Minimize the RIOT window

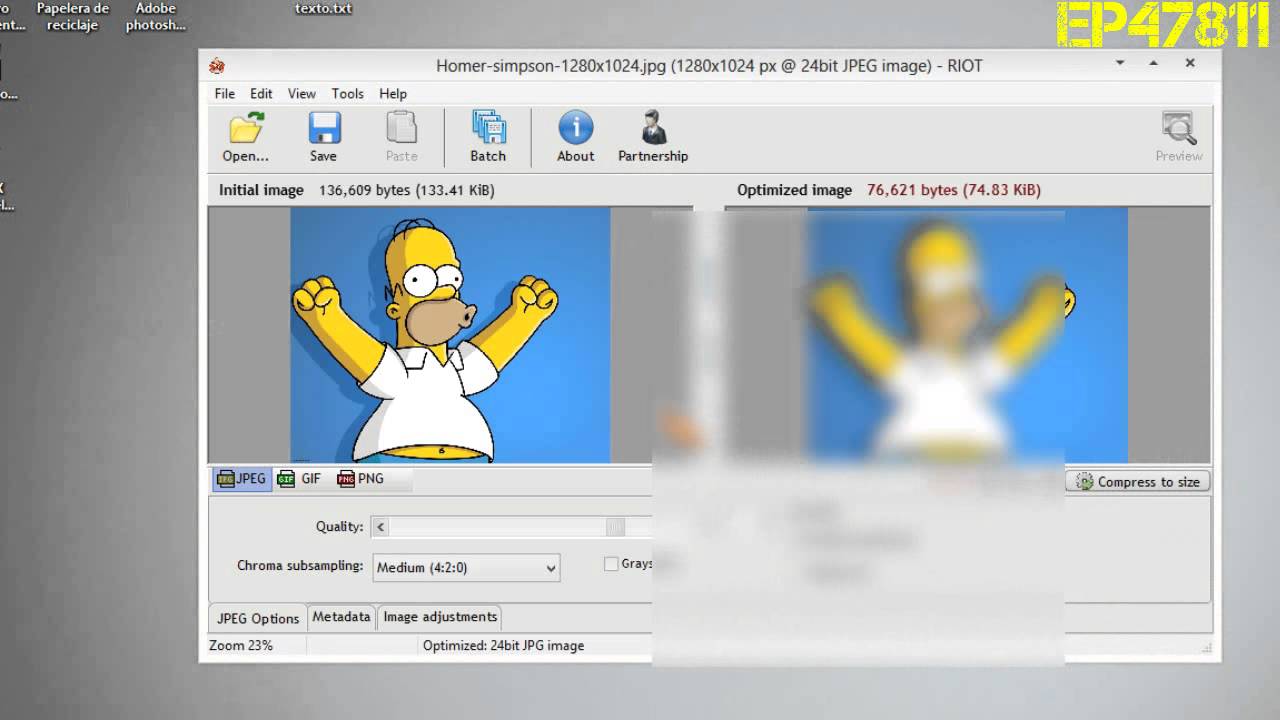click(1120, 63)
